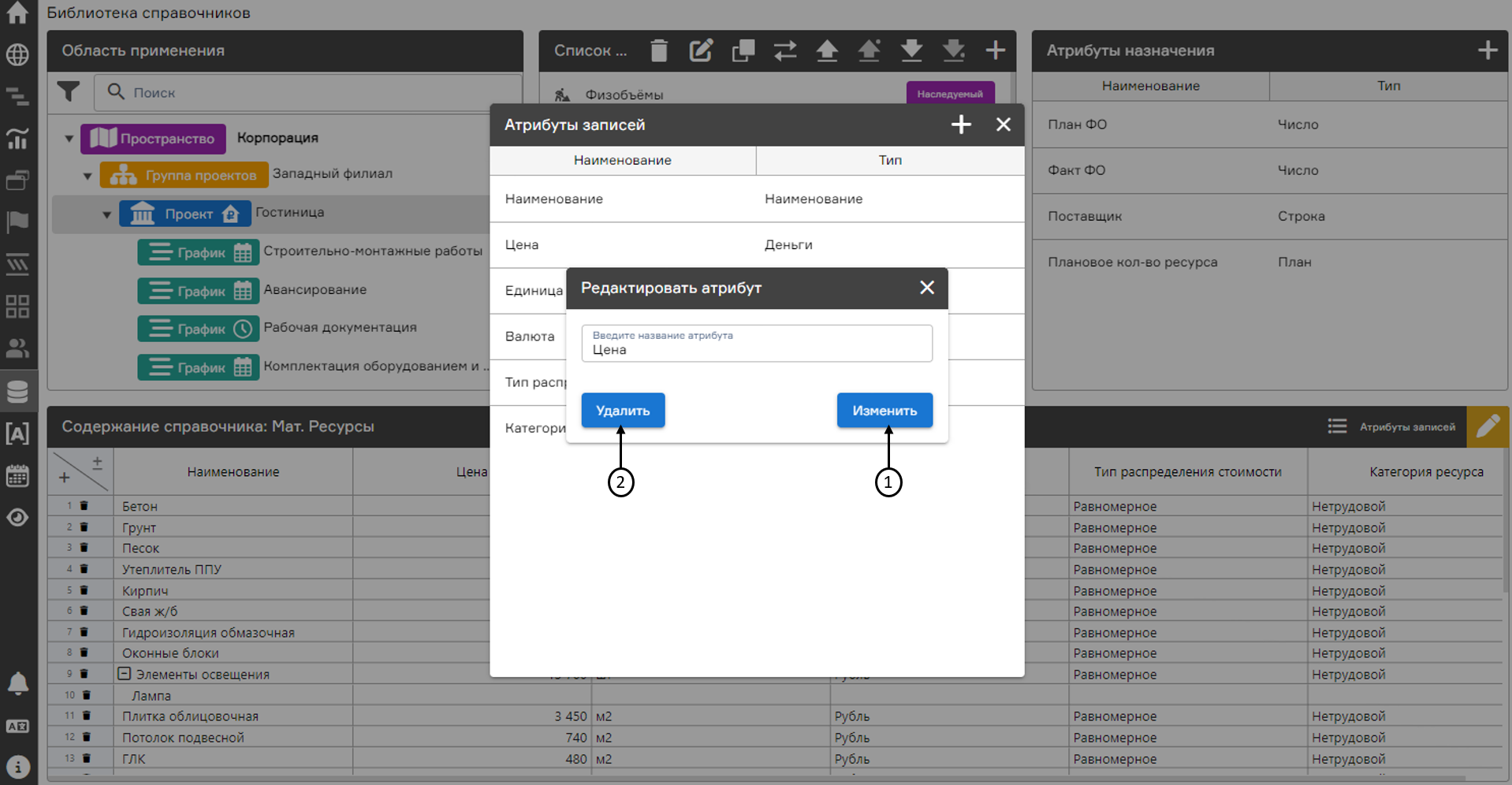Open the grid dashboard sidebar icon
Screen dimensions: 1512x785
click(17, 307)
